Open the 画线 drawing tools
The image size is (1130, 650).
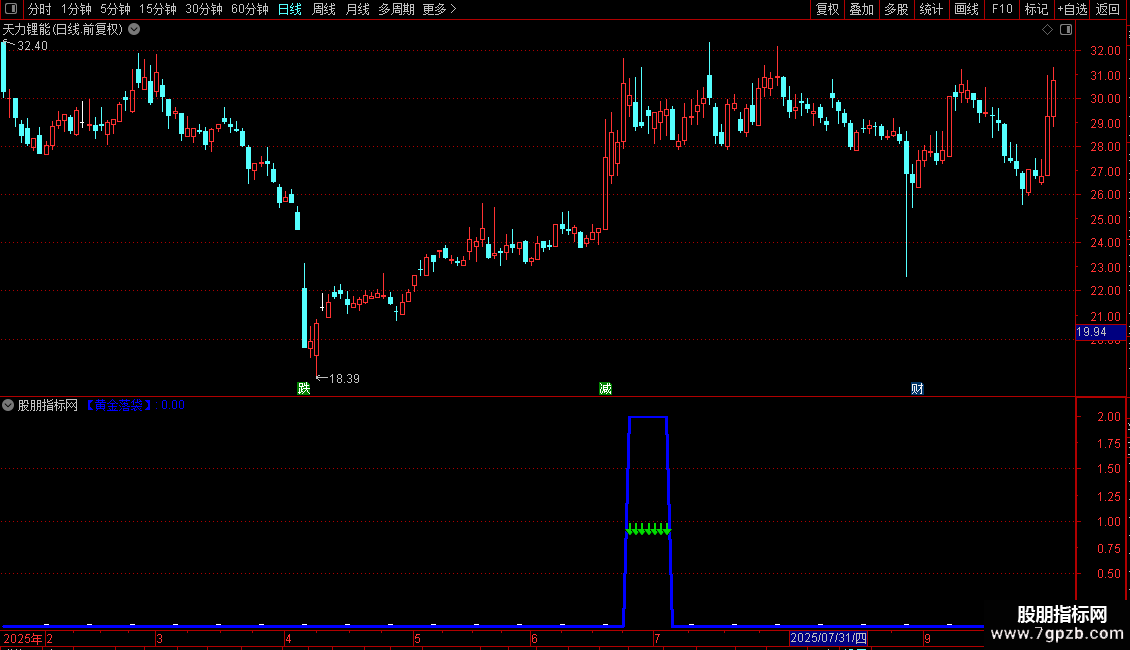(x=966, y=9)
